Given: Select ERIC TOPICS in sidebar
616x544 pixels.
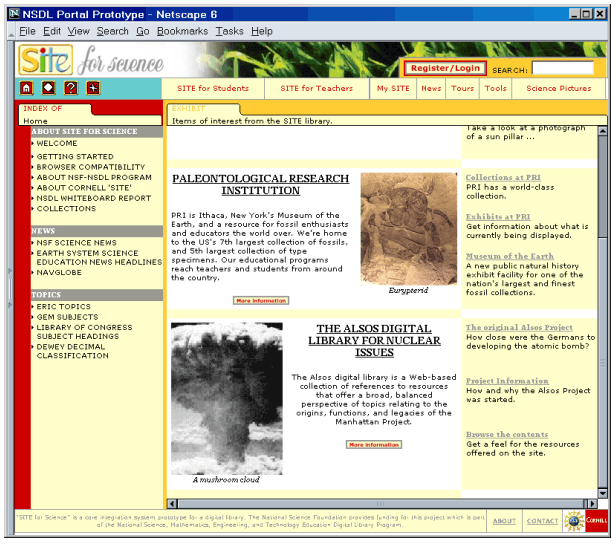Looking at the screenshot, I should tap(63, 306).
